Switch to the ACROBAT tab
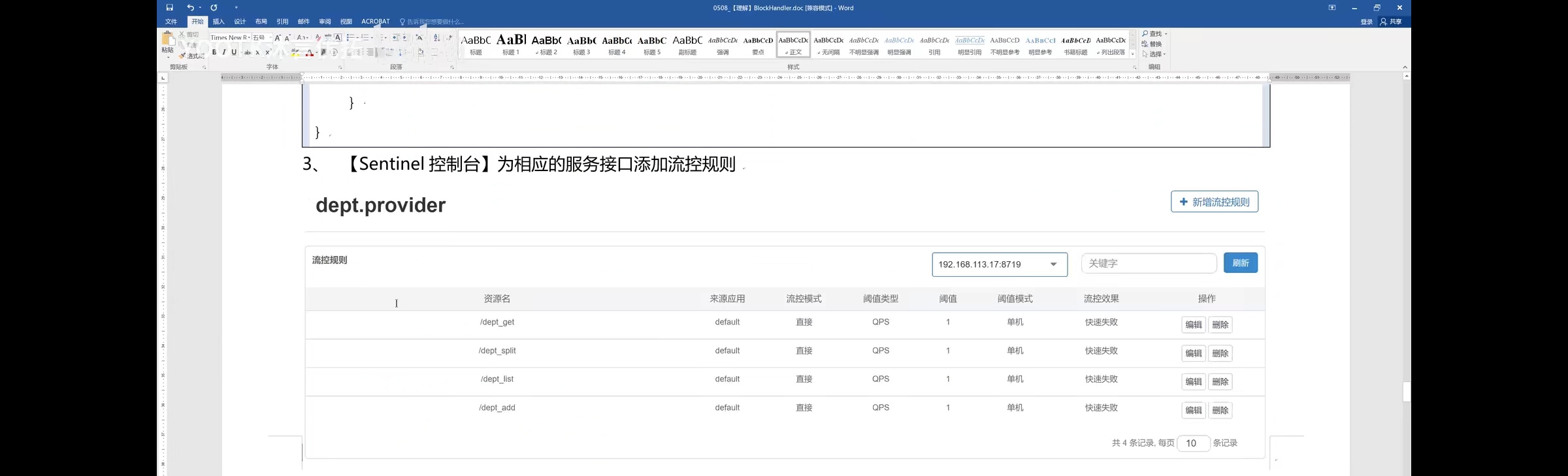 (376, 22)
